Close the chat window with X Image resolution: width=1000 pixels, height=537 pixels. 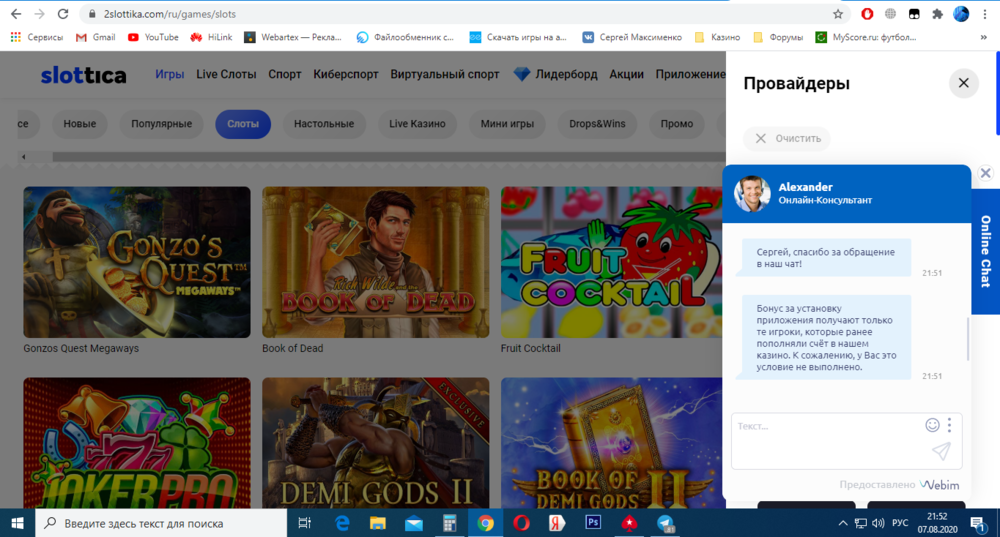pos(985,173)
